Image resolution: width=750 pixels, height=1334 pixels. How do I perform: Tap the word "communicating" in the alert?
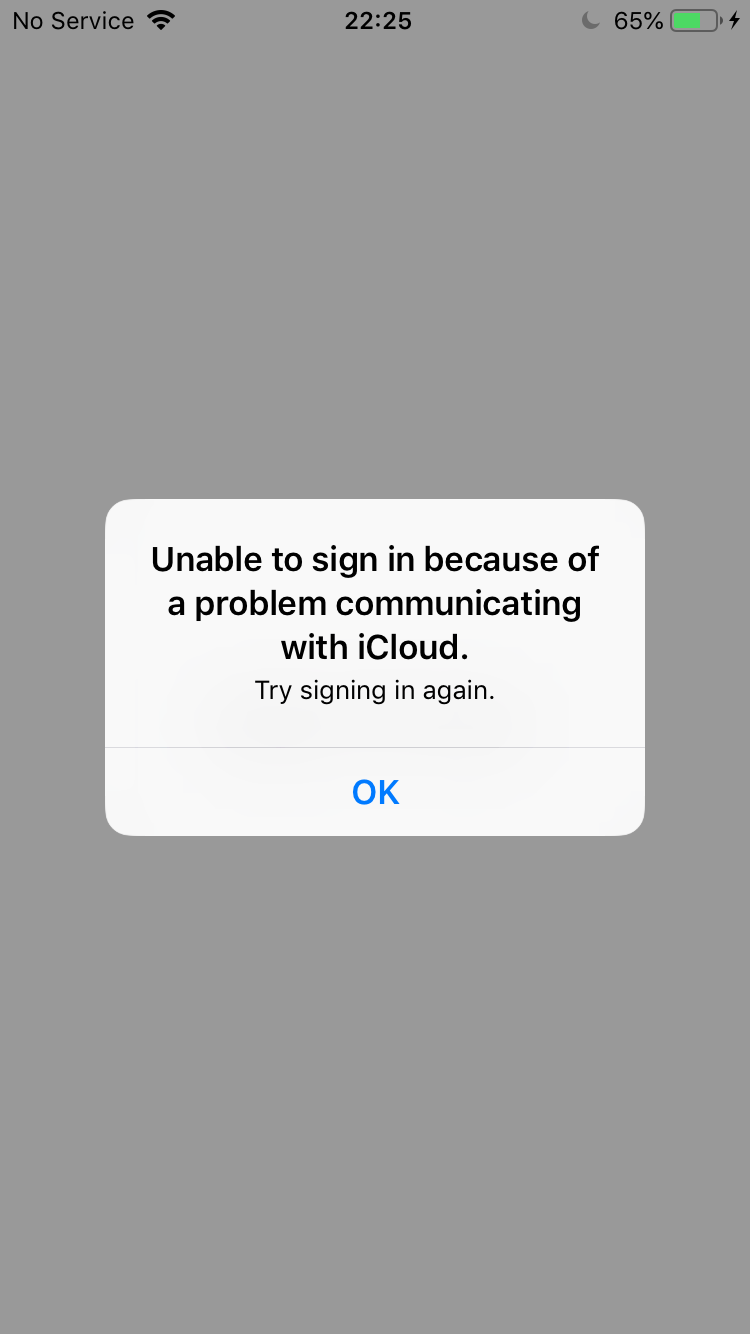(x=458, y=605)
